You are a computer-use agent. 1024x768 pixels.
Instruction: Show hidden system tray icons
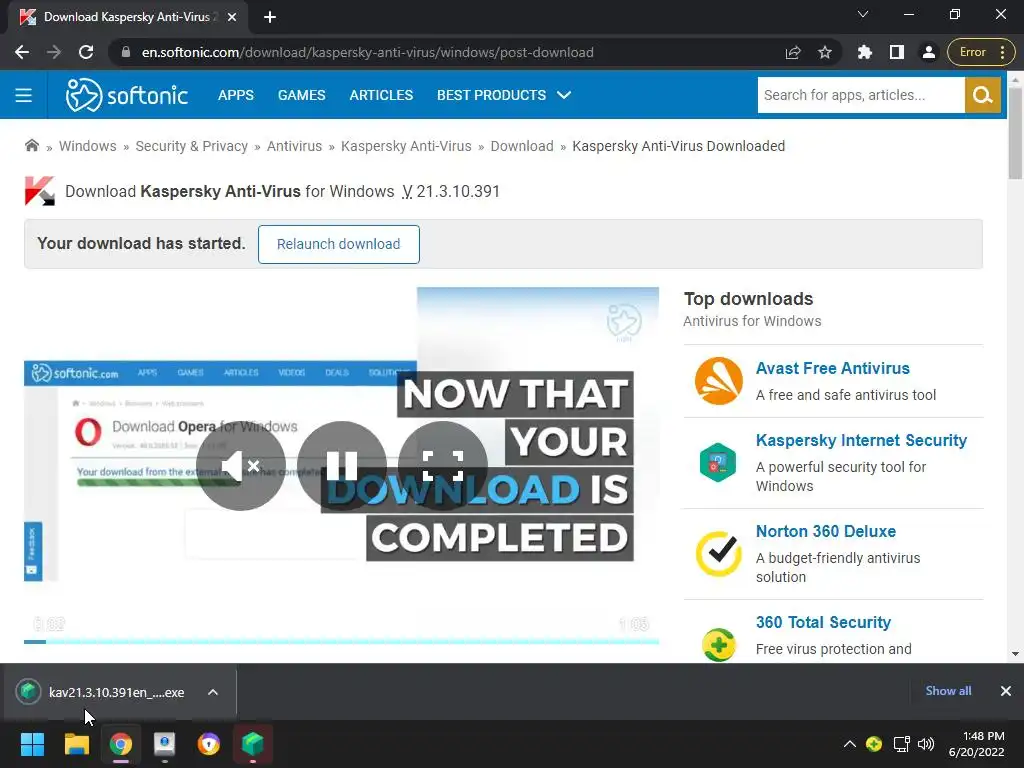click(850, 744)
